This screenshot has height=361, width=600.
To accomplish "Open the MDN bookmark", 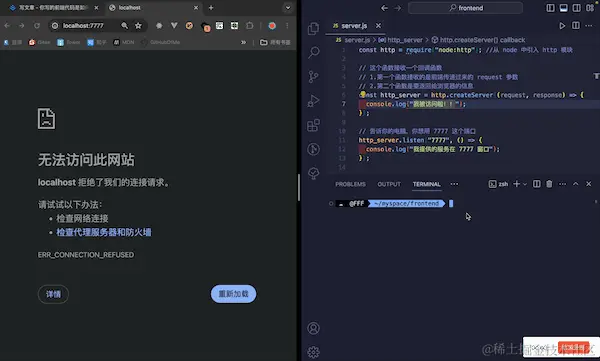I will [124, 42].
